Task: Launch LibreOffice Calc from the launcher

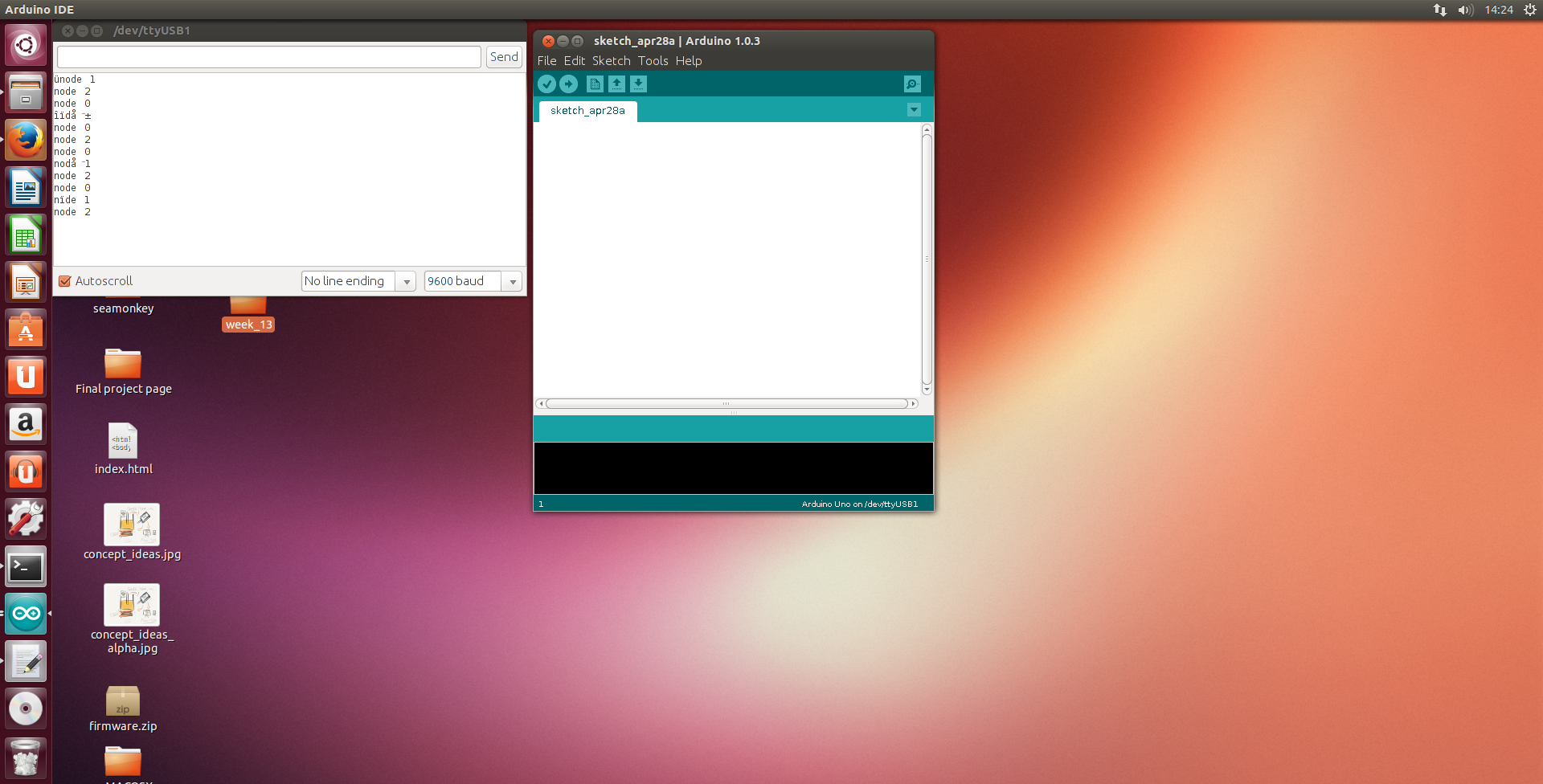Action: (x=26, y=235)
